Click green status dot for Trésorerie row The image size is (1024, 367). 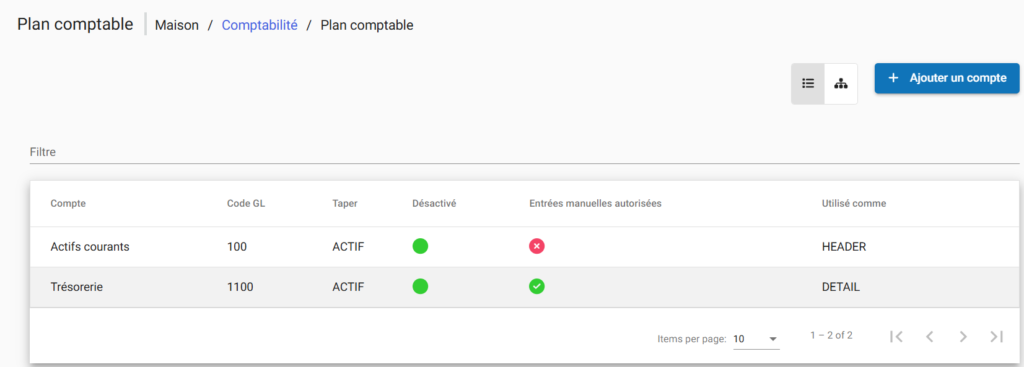click(421, 287)
